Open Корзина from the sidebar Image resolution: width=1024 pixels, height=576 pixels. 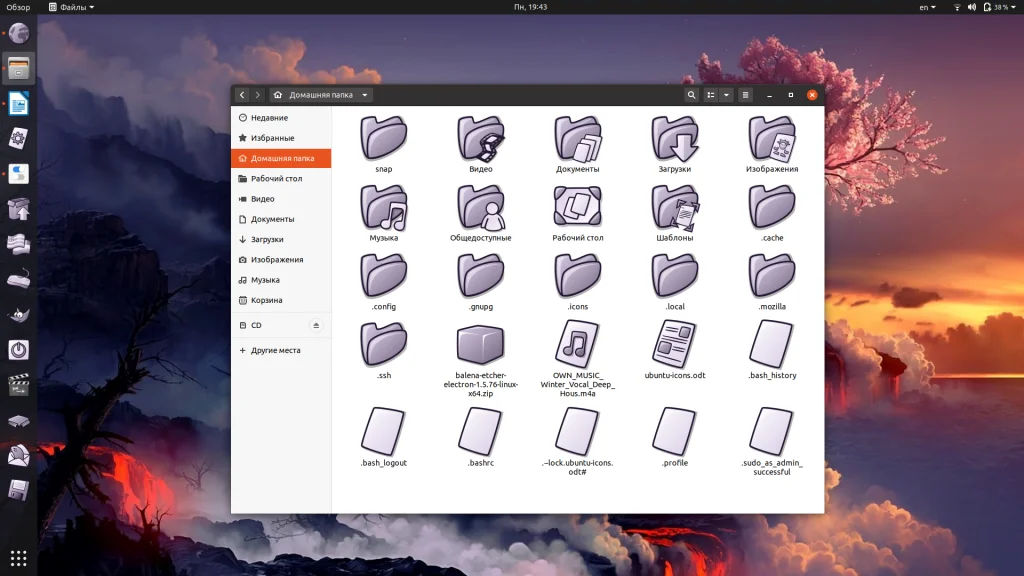tap(266, 300)
